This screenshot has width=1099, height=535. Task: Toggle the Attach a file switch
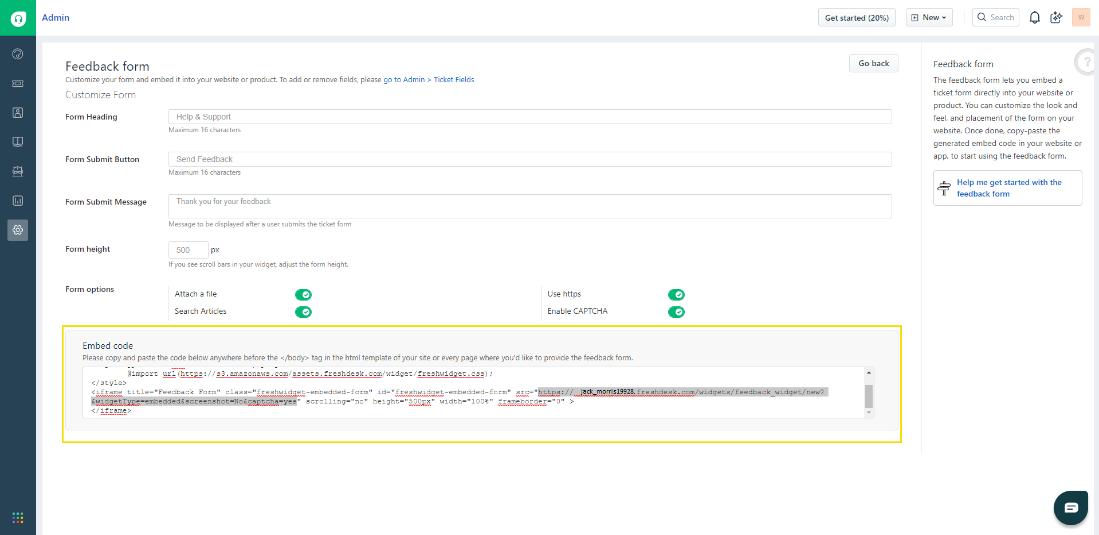click(303, 295)
